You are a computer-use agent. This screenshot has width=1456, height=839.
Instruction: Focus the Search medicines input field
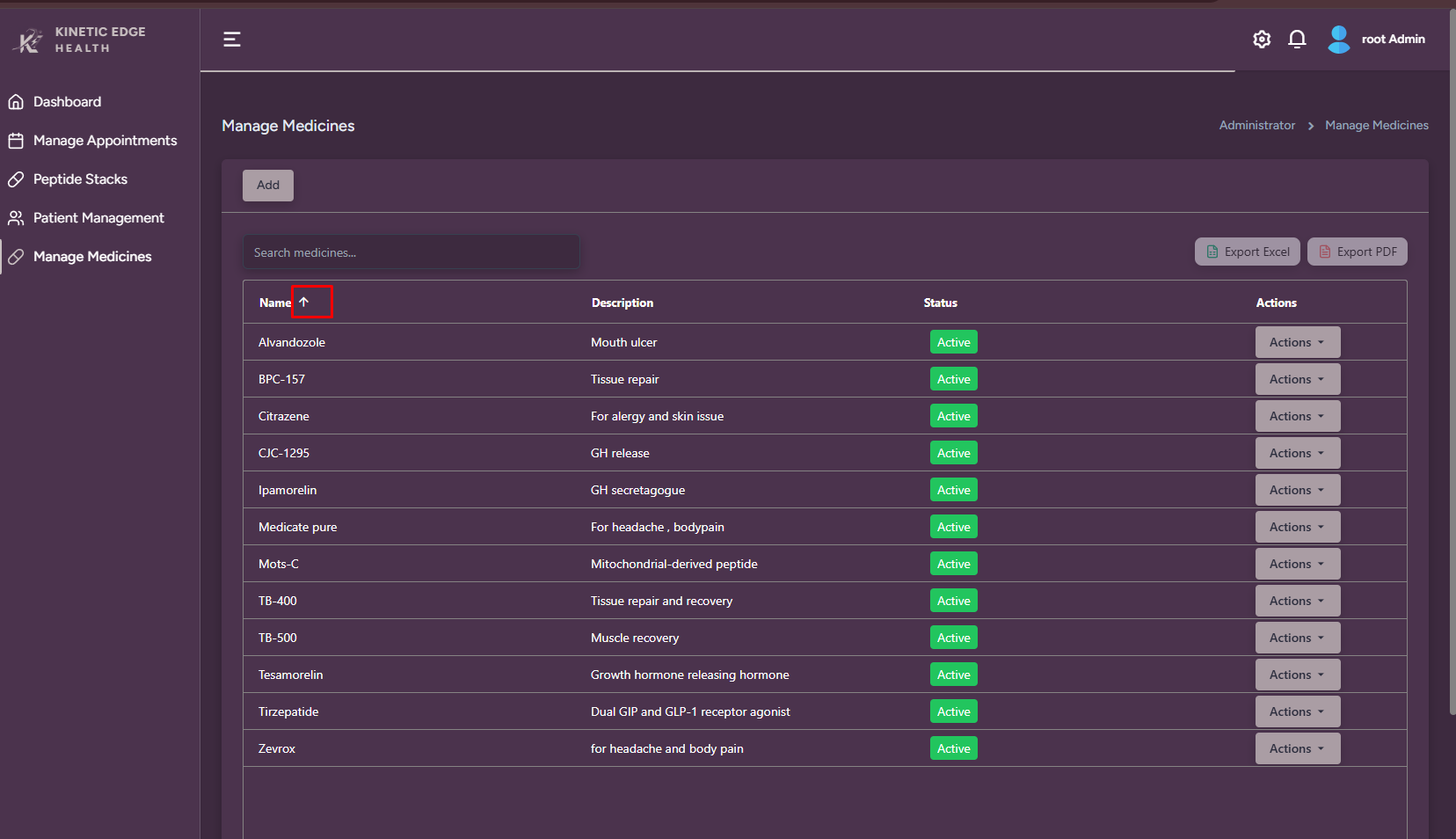pyautogui.click(x=411, y=252)
